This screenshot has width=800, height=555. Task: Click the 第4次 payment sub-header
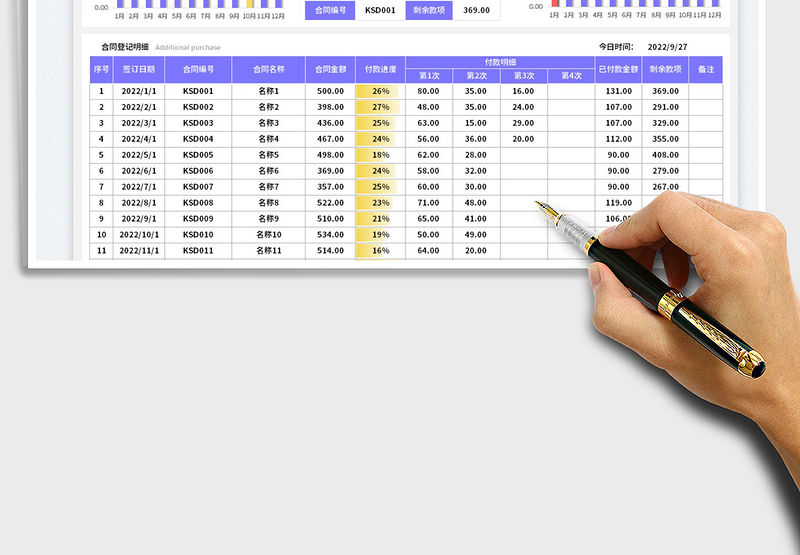[571, 76]
